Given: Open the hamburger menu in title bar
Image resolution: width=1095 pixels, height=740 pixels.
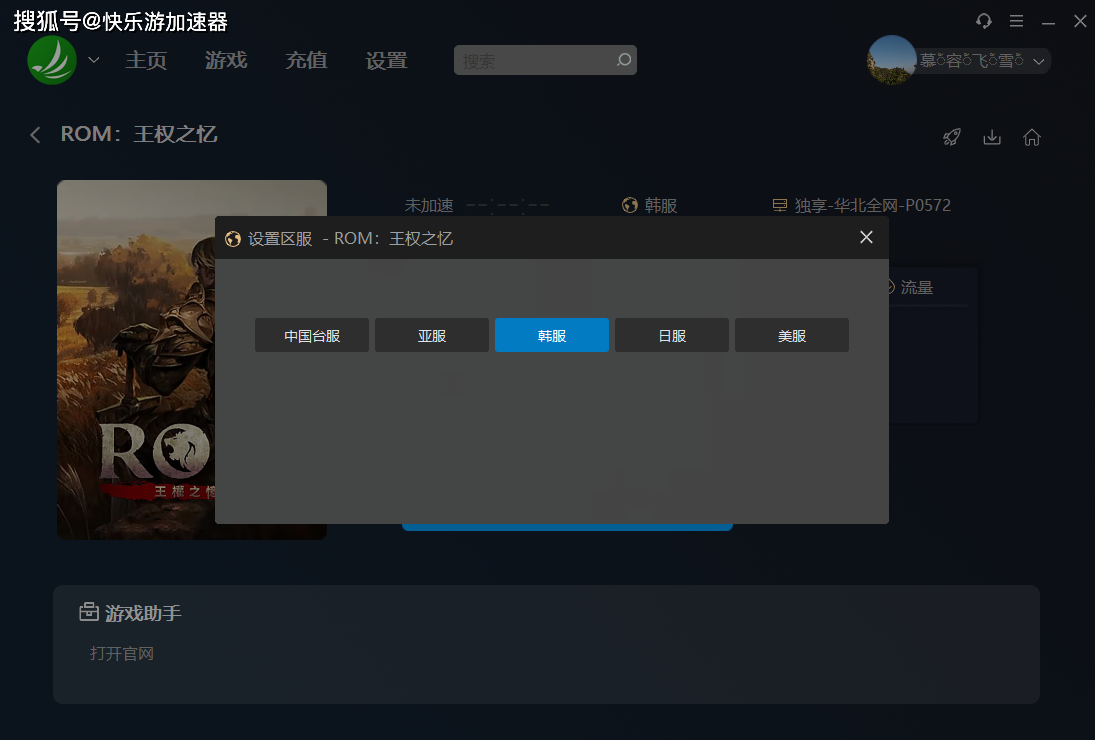Looking at the screenshot, I should [x=1016, y=21].
